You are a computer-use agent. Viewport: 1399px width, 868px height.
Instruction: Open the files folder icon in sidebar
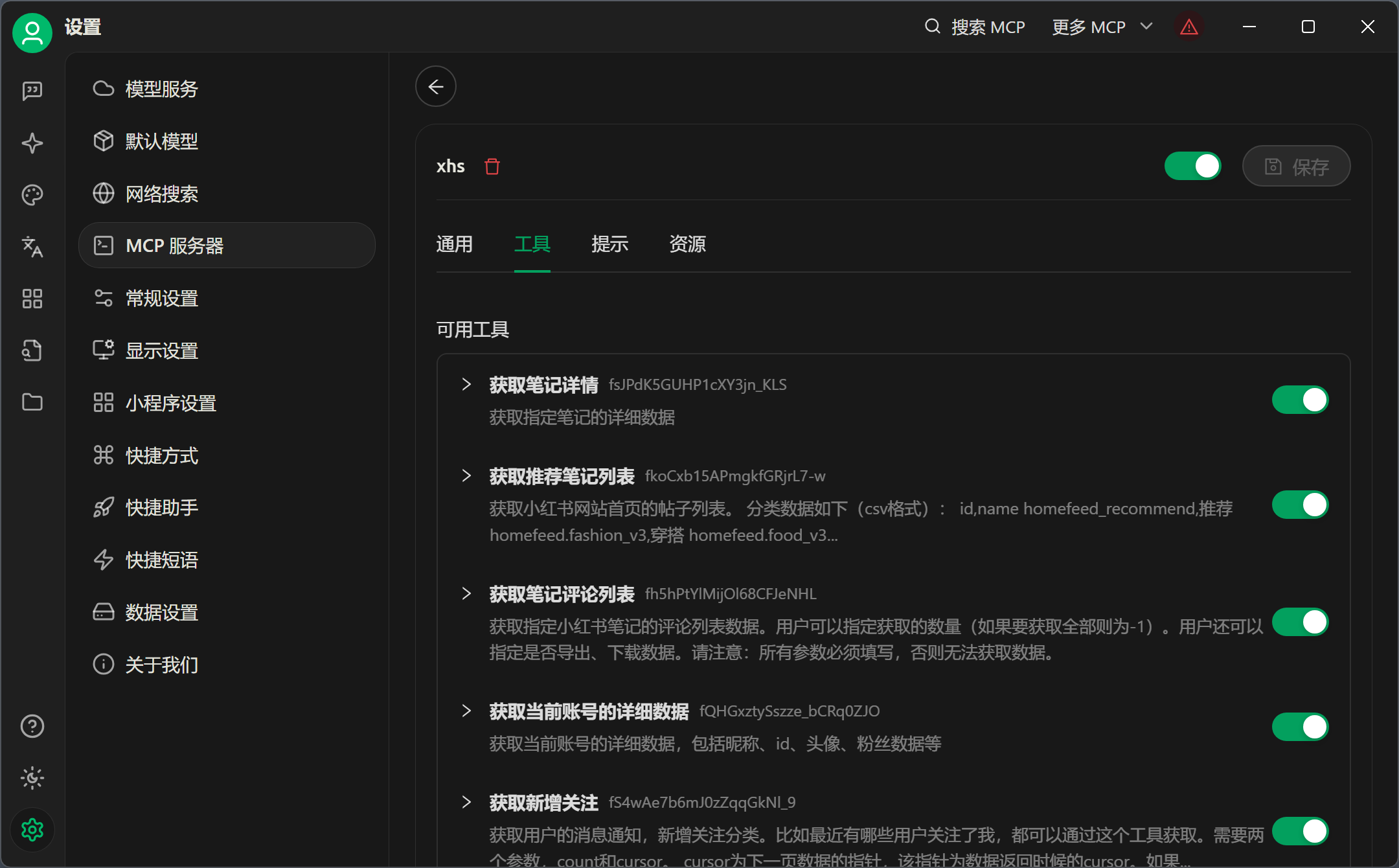coord(32,402)
